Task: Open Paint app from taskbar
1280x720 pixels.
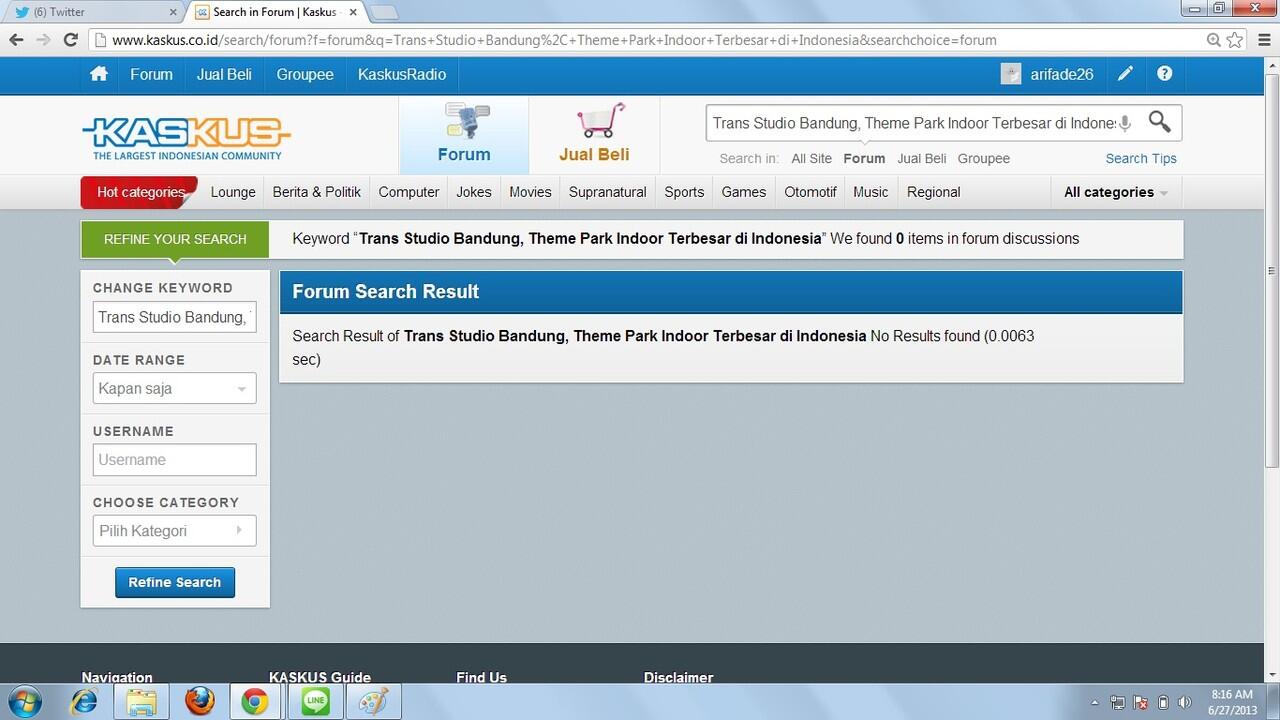Action: [373, 702]
